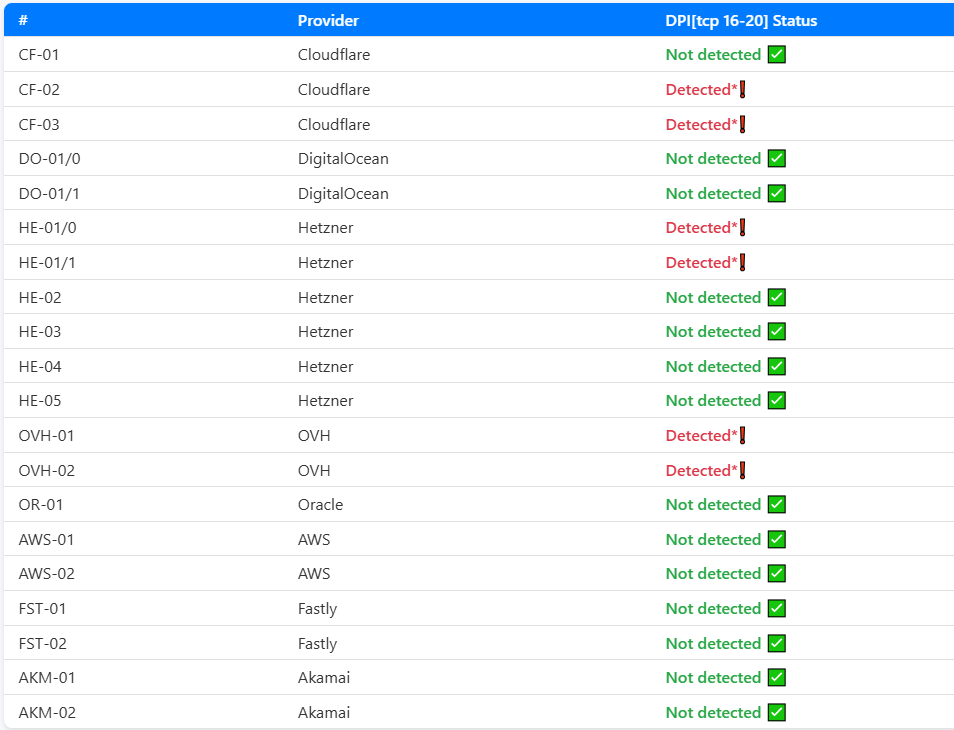Click the green checkmark icon for DO-01/1
Image resolution: width=954 pixels, height=730 pixels.
tap(777, 194)
